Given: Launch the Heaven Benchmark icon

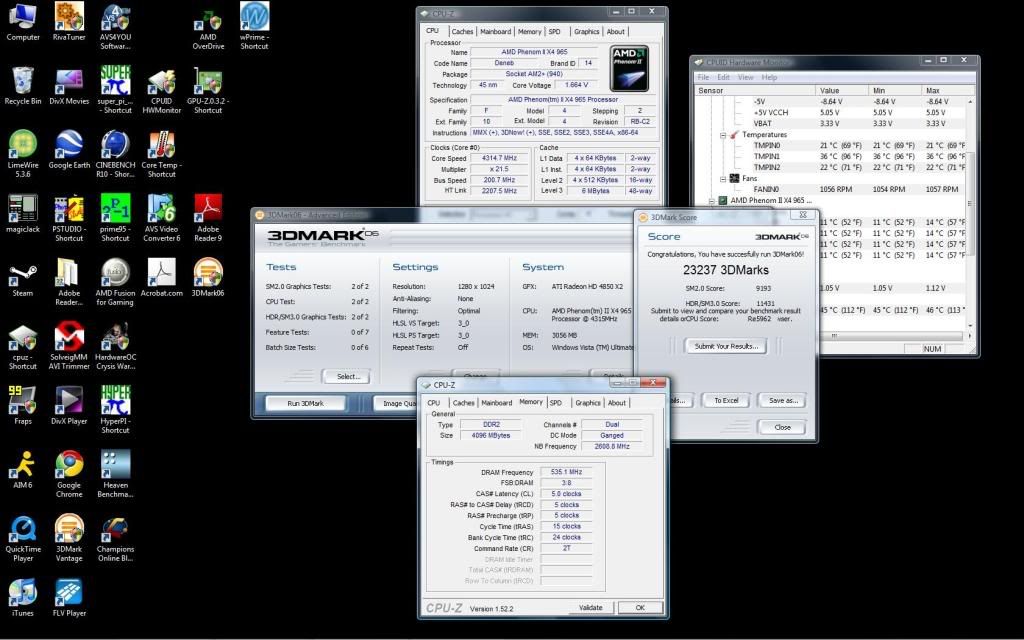Looking at the screenshot, I should click(x=116, y=474).
